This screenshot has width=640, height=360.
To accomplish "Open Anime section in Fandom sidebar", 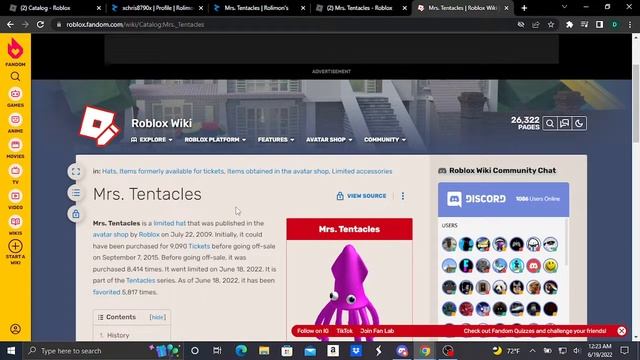I will tap(15, 123).
